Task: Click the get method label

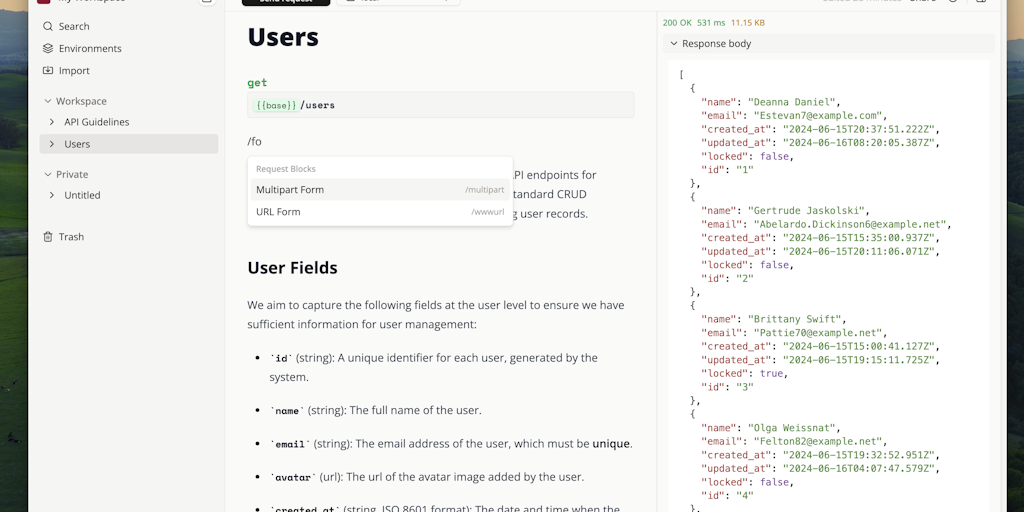Action: (257, 83)
